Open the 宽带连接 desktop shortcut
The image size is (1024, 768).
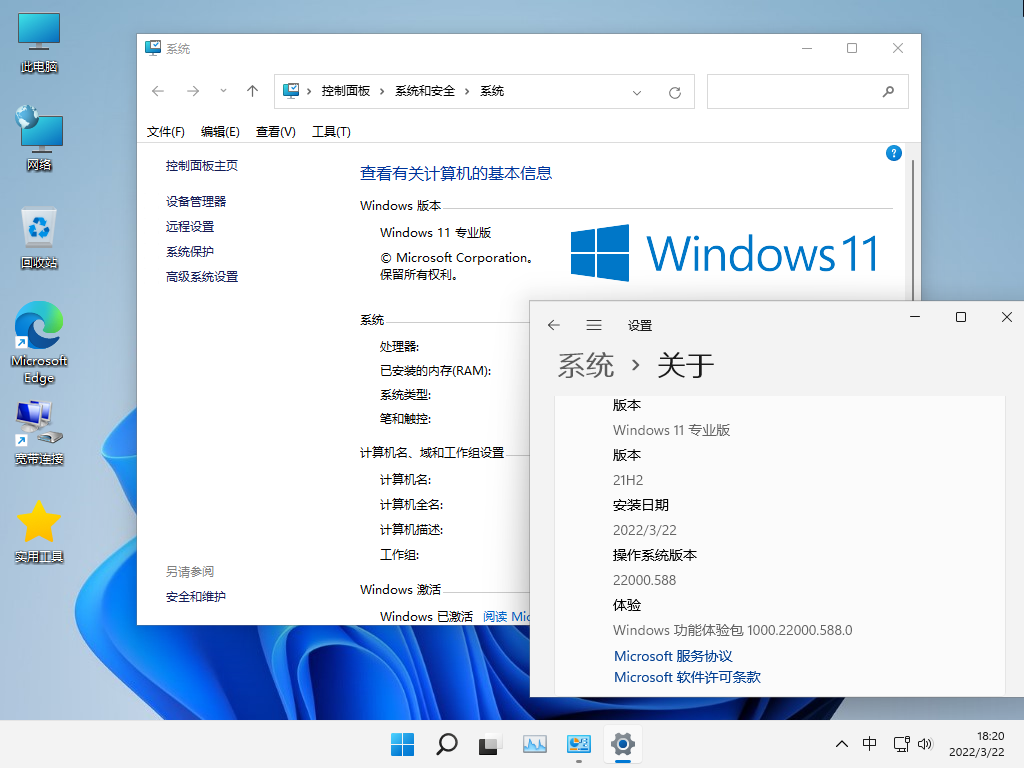point(39,432)
